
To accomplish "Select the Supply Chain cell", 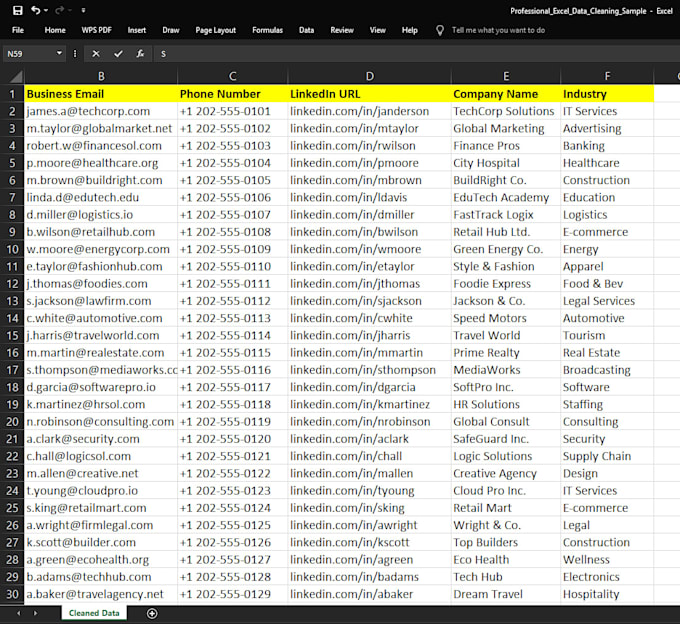I will (607, 456).
